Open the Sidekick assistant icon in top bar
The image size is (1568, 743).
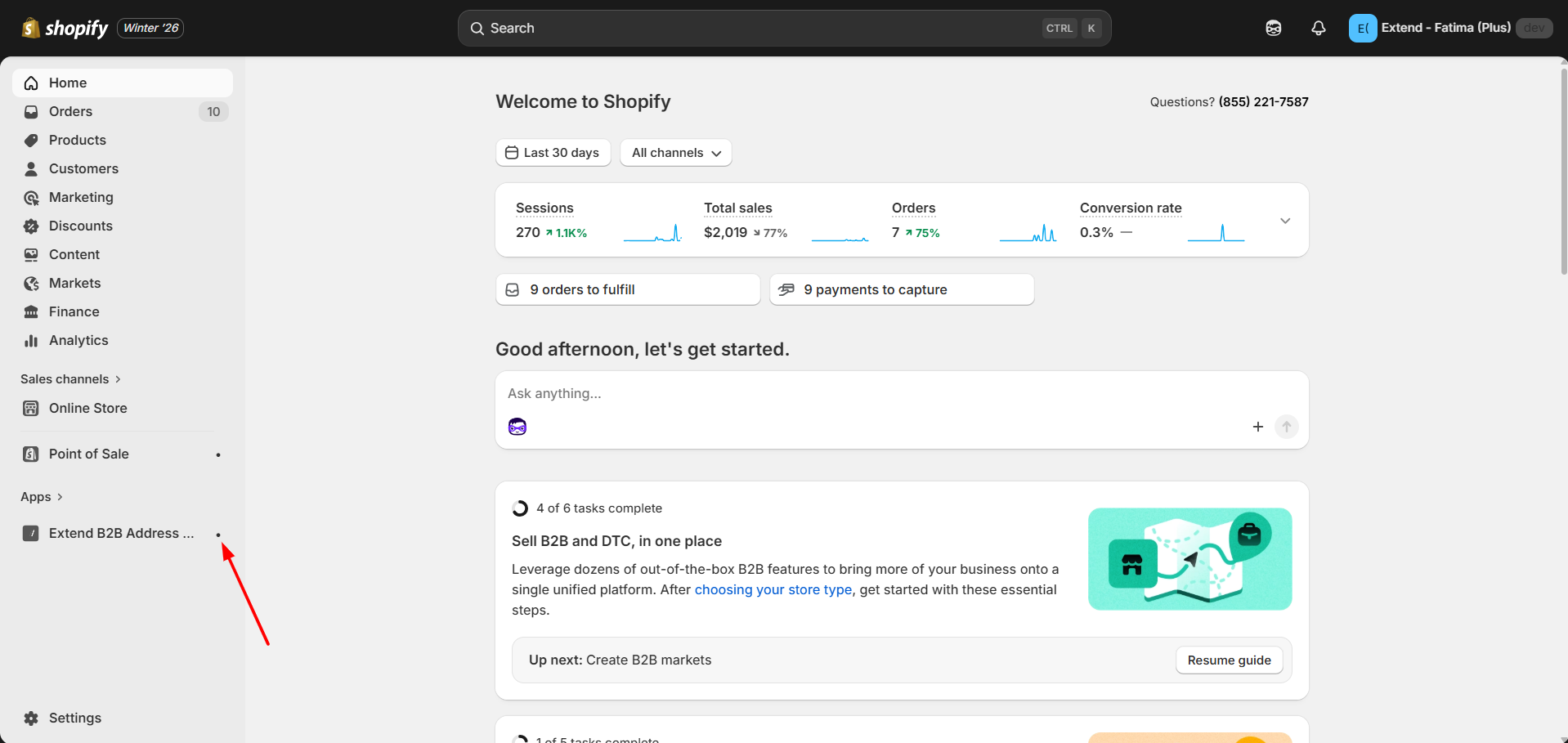pyautogui.click(x=1273, y=28)
